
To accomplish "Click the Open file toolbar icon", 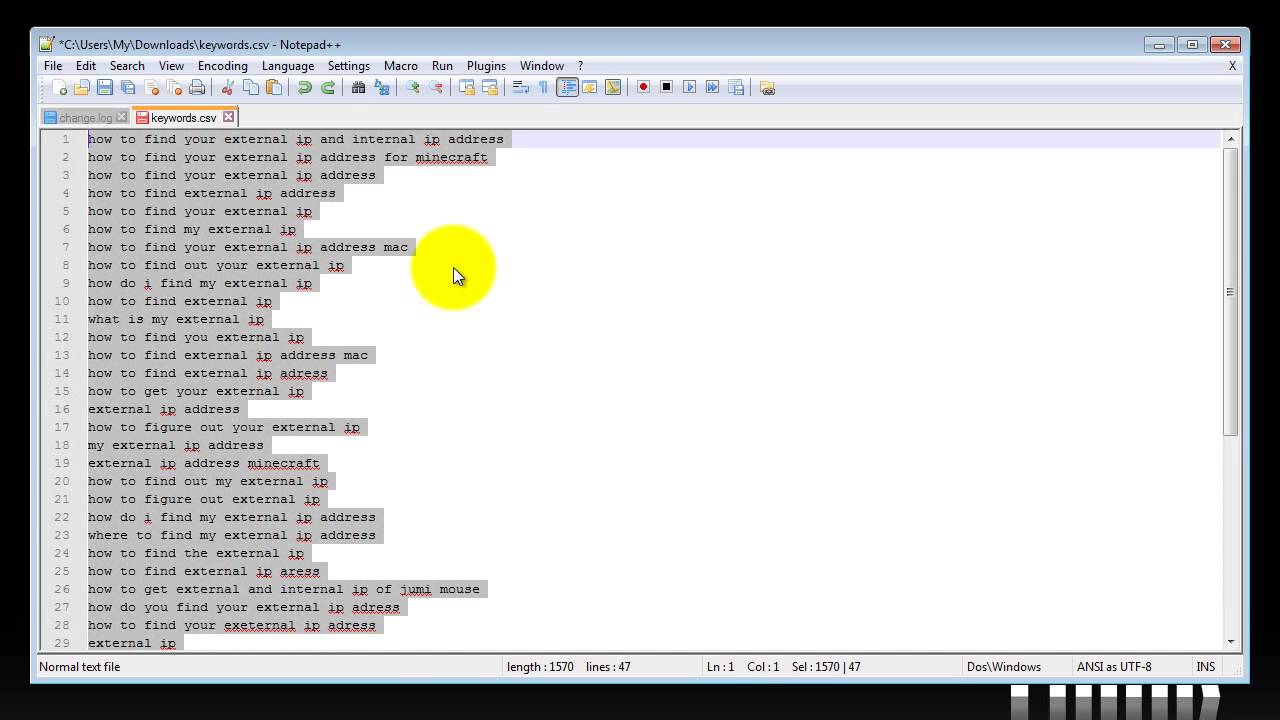I will [x=82, y=88].
